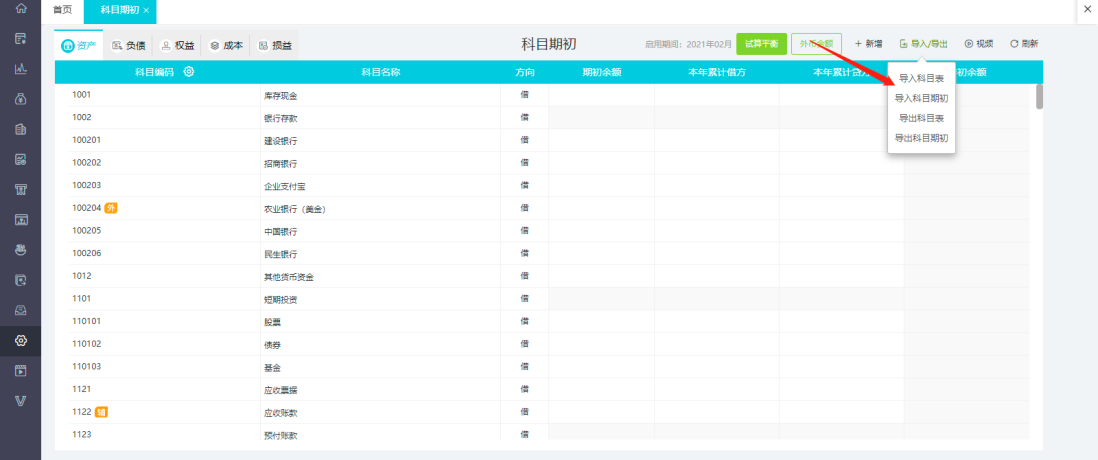Click 期初余额 cell for 库存现金
This screenshot has height=460, width=1098.
(x=601, y=95)
